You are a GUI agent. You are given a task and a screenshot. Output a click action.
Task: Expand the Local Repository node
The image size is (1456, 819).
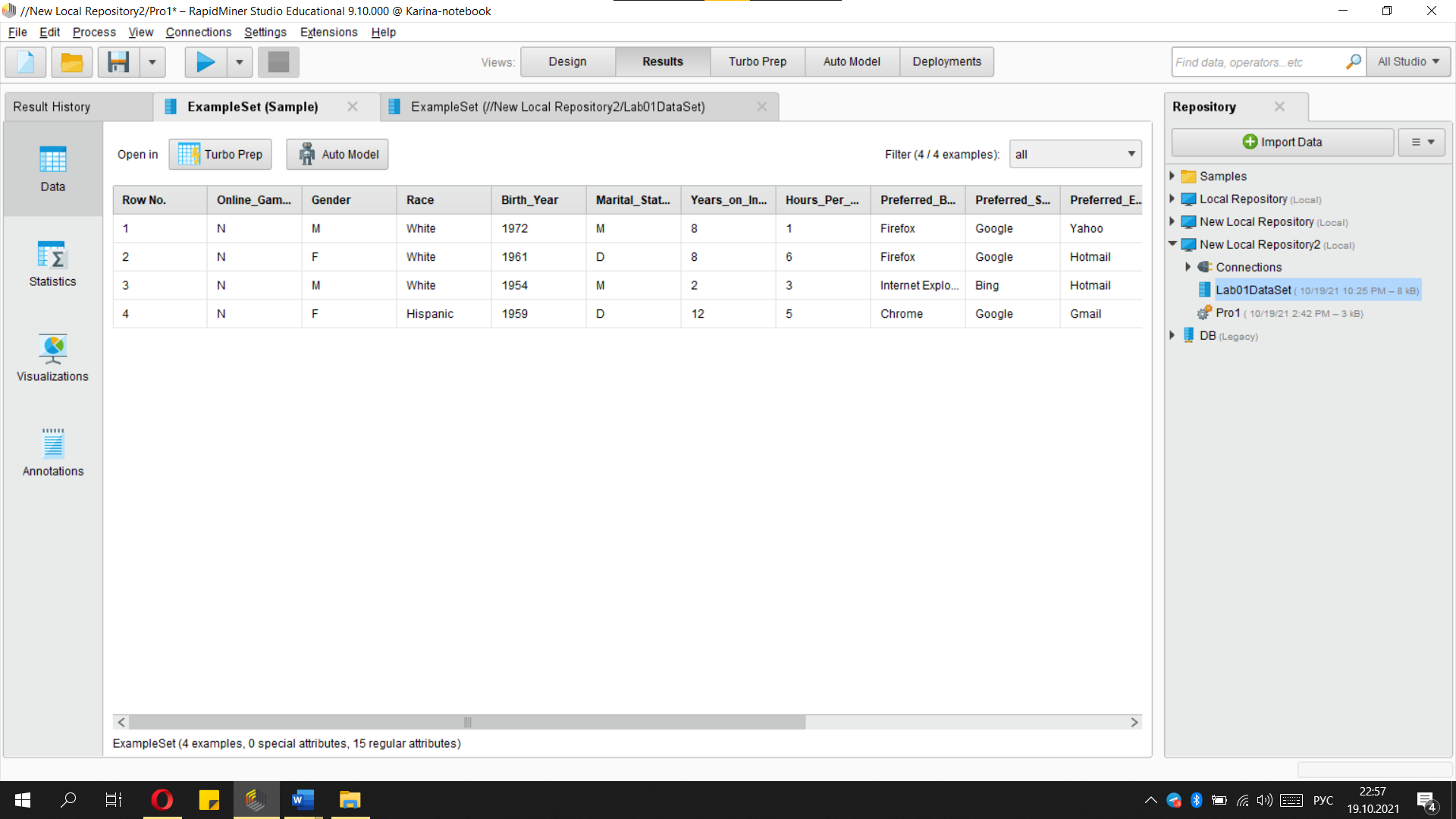pyautogui.click(x=1172, y=199)
